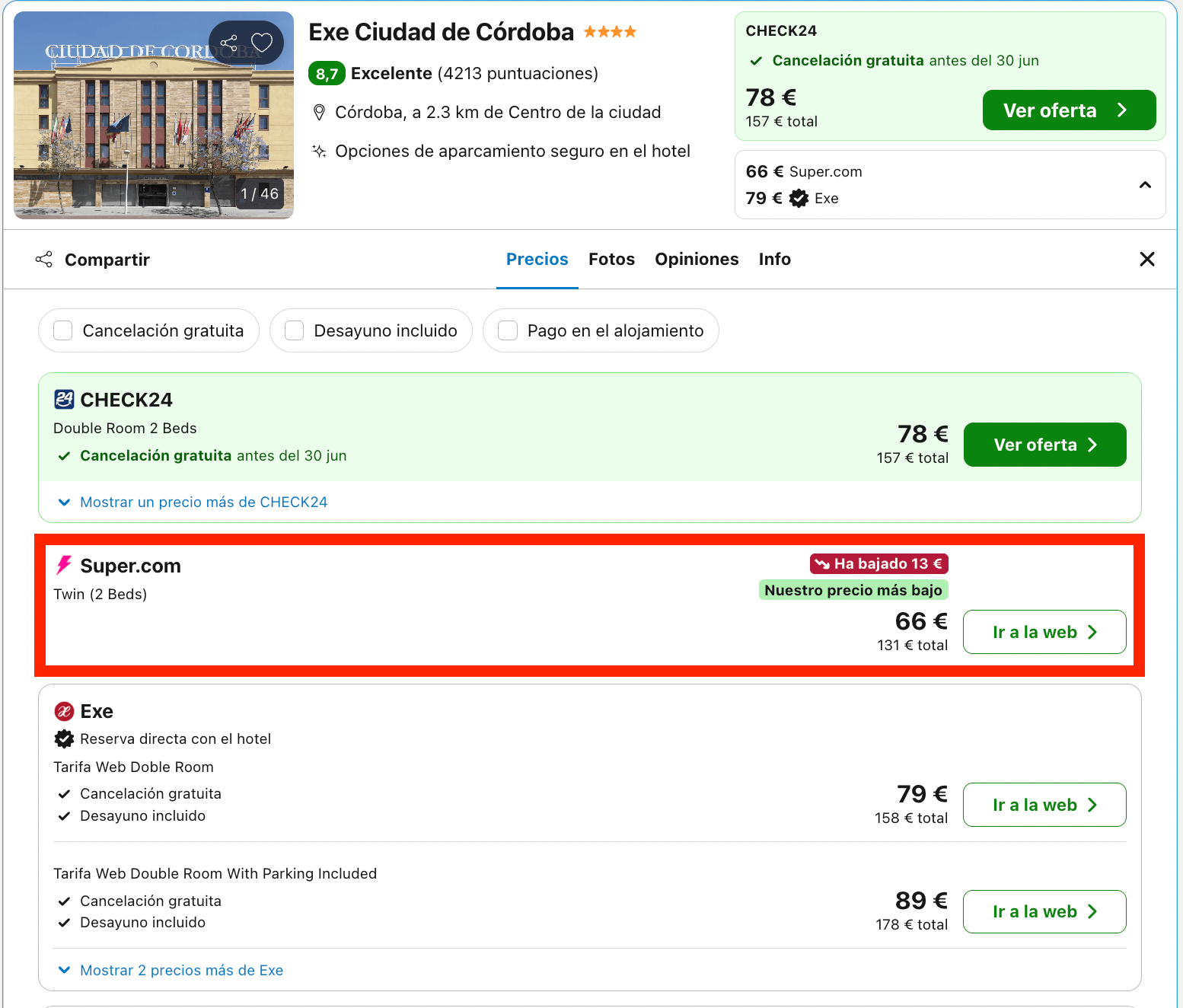Click the four-star hotel rating
1183x1008 pixels.
(x=610, y=32)
